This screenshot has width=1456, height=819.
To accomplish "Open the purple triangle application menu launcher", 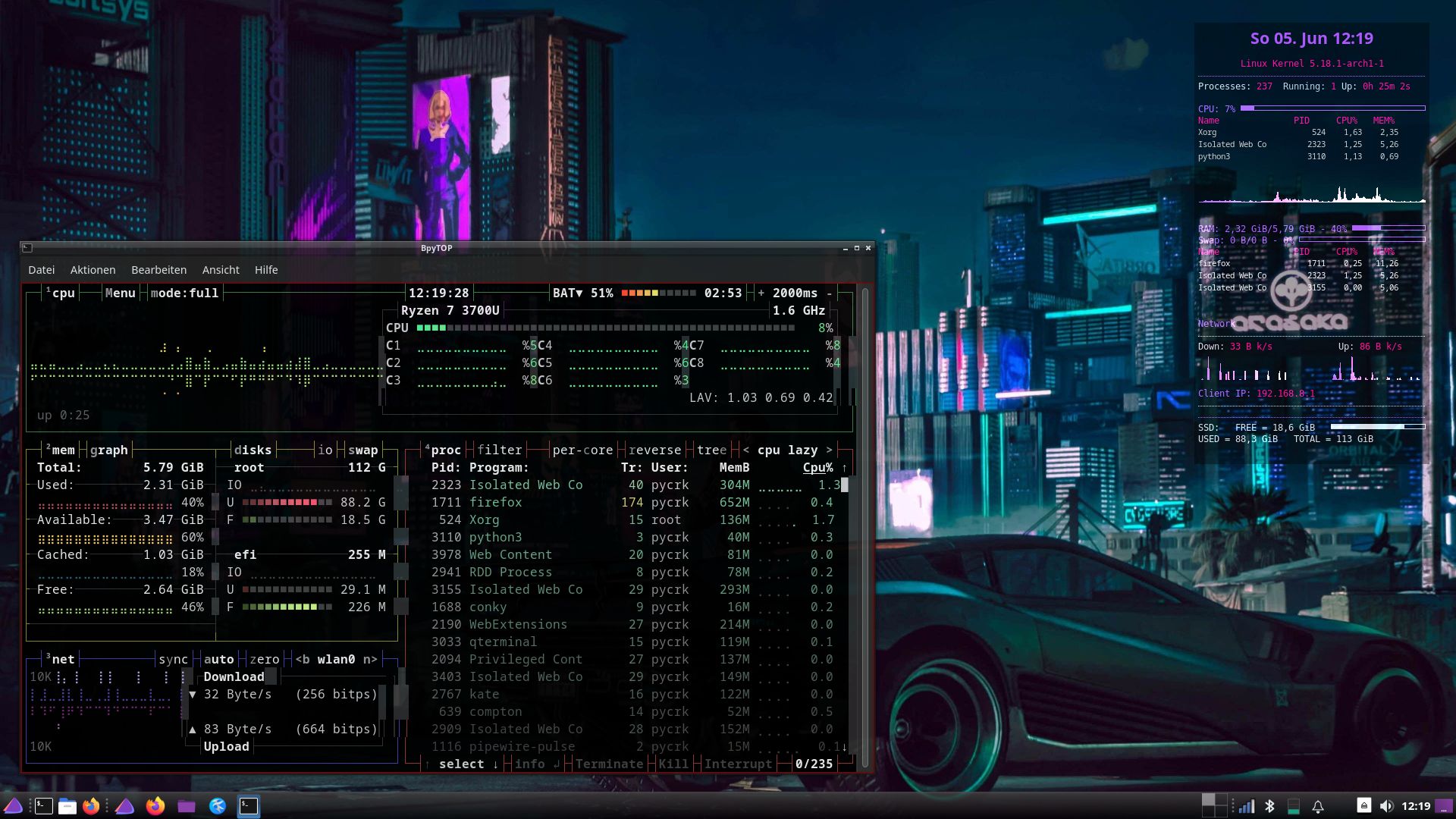I will point(13,805).
